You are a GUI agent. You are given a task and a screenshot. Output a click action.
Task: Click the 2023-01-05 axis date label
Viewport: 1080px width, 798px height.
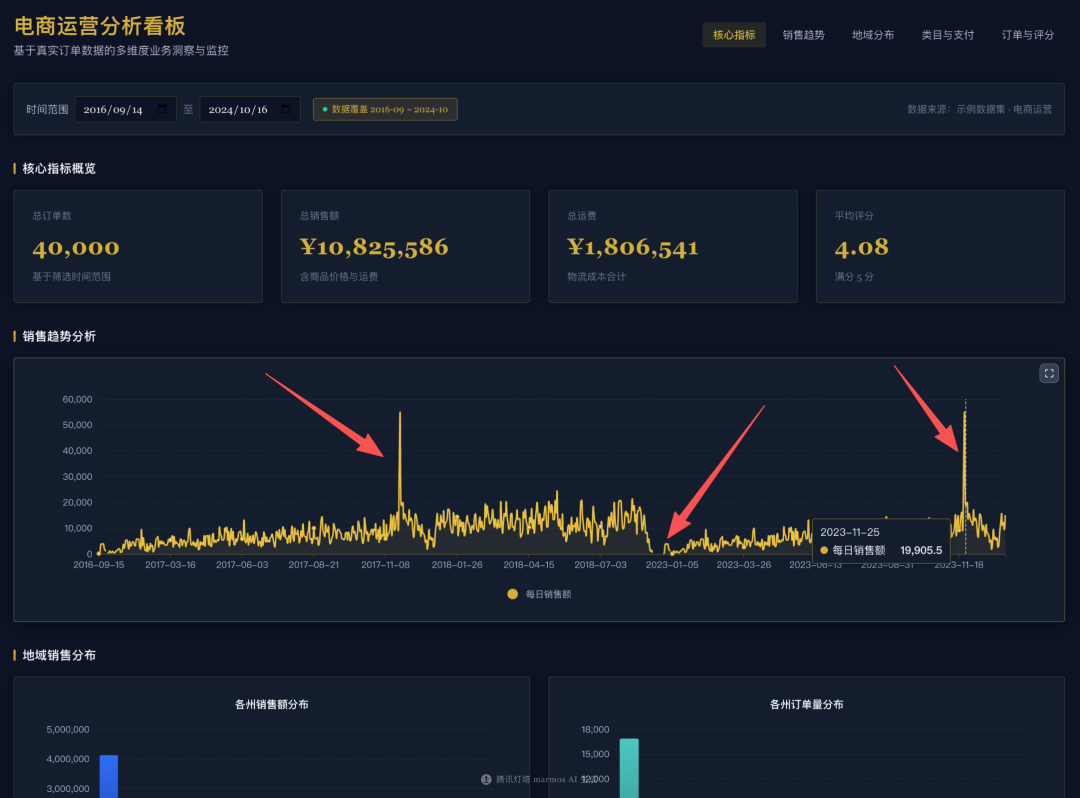pos(672,565)
